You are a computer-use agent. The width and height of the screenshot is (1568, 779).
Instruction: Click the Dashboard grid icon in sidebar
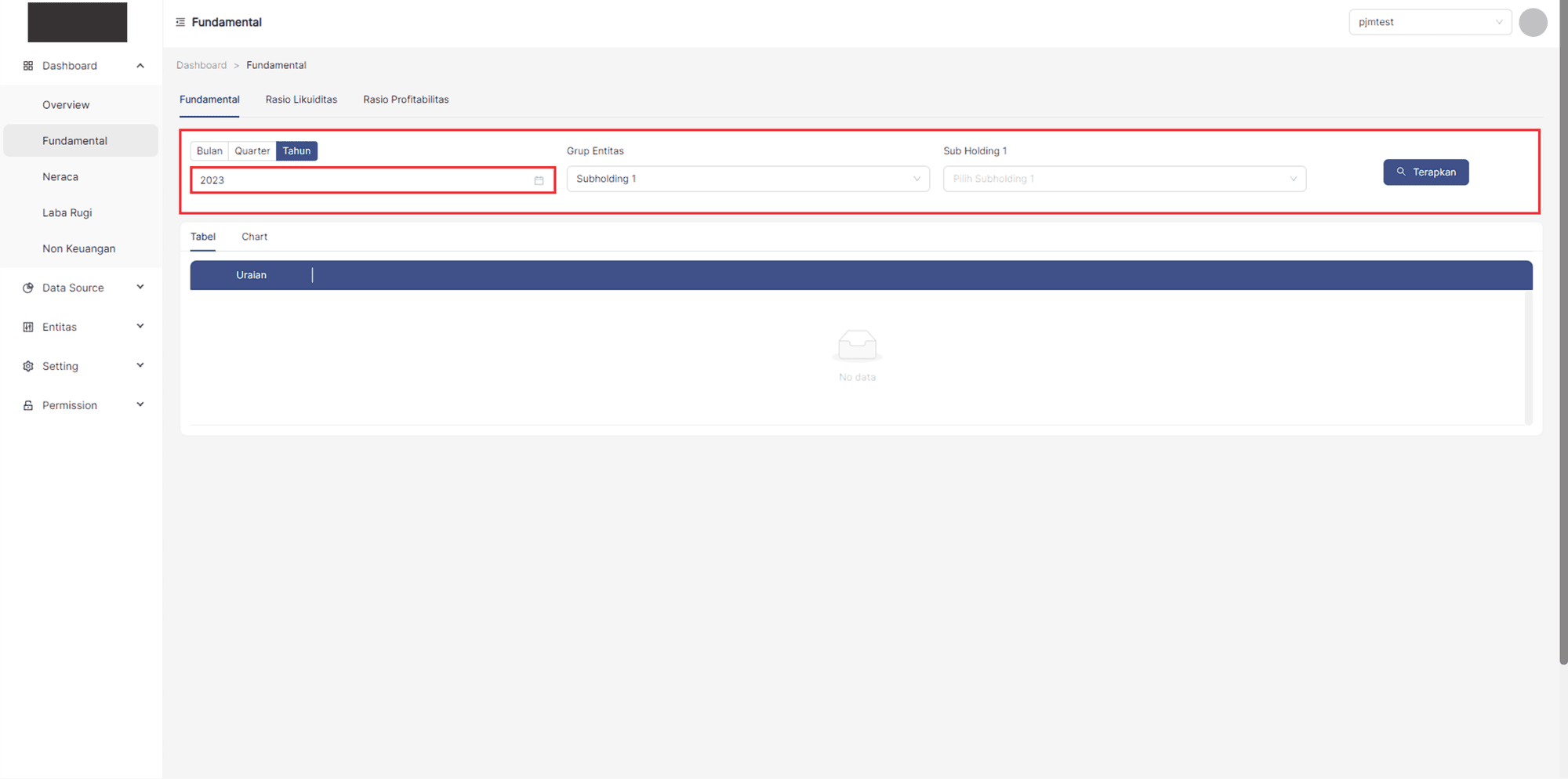point(28,66)
